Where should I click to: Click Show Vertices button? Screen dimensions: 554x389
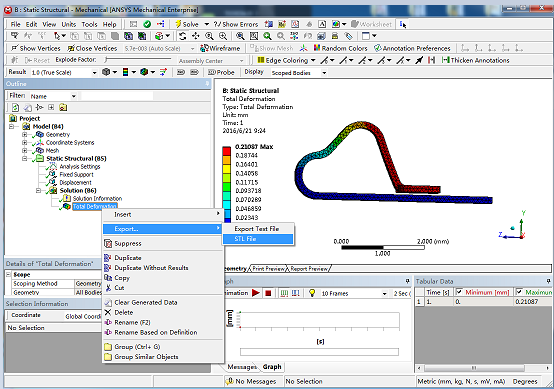pos(36,48)
